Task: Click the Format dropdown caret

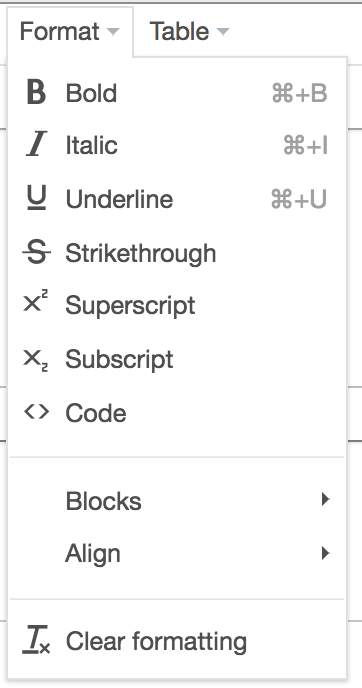Action: (x=113, y=32)
